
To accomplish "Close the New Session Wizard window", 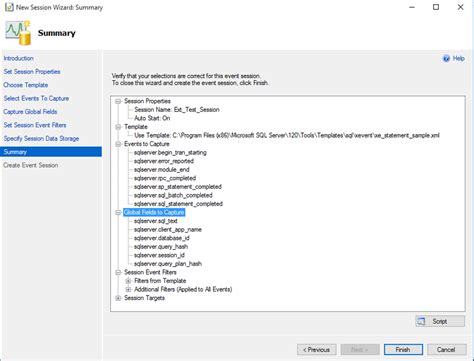I will click(x=460, y=7).
